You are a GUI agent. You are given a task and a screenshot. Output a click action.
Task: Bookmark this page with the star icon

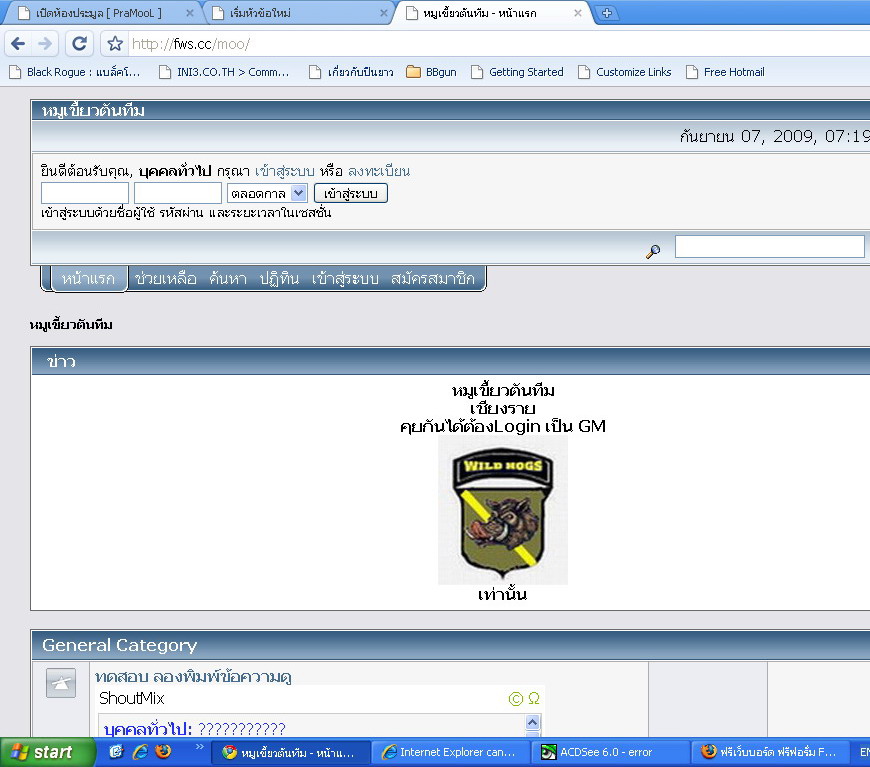pyautogui.click(x=115, y=44)
